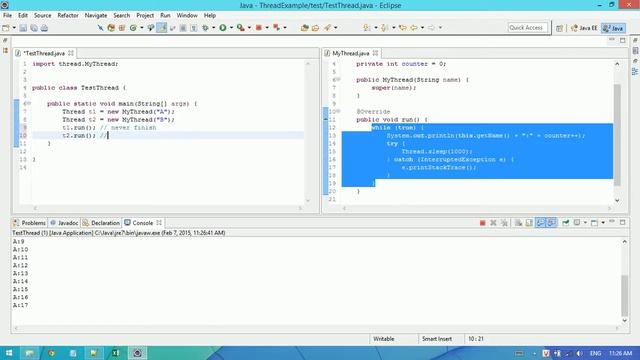Open the New wizard dropdown arrow
640x360 pixels.
click(14, 28)
